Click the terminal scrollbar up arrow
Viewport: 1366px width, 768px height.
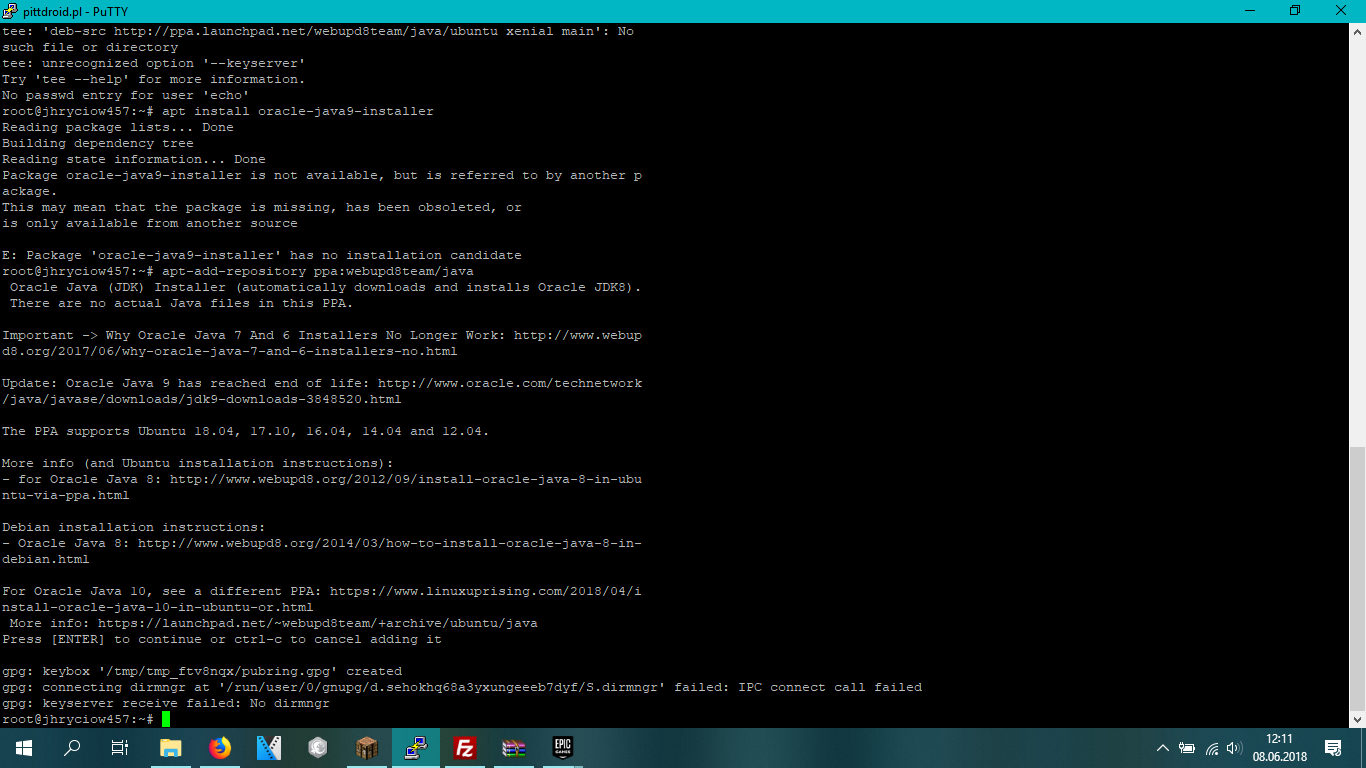point(1357,31)
